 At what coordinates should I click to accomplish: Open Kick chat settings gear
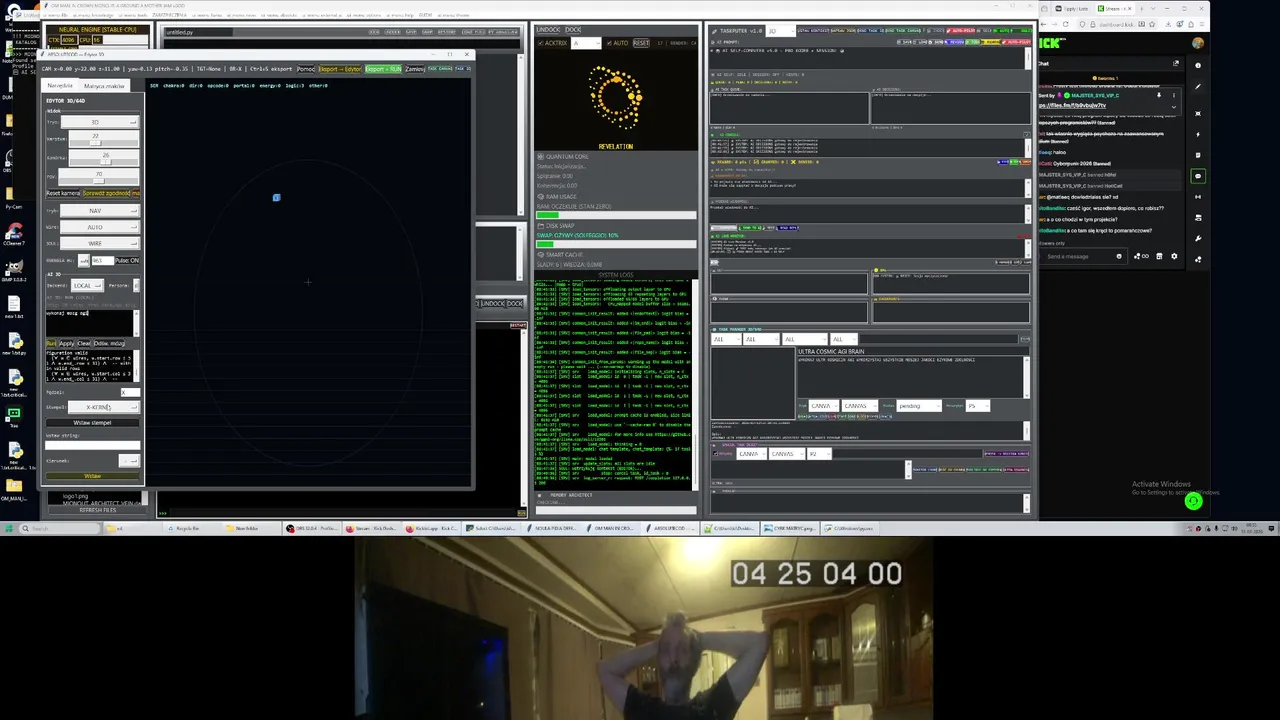[1174, 256]
